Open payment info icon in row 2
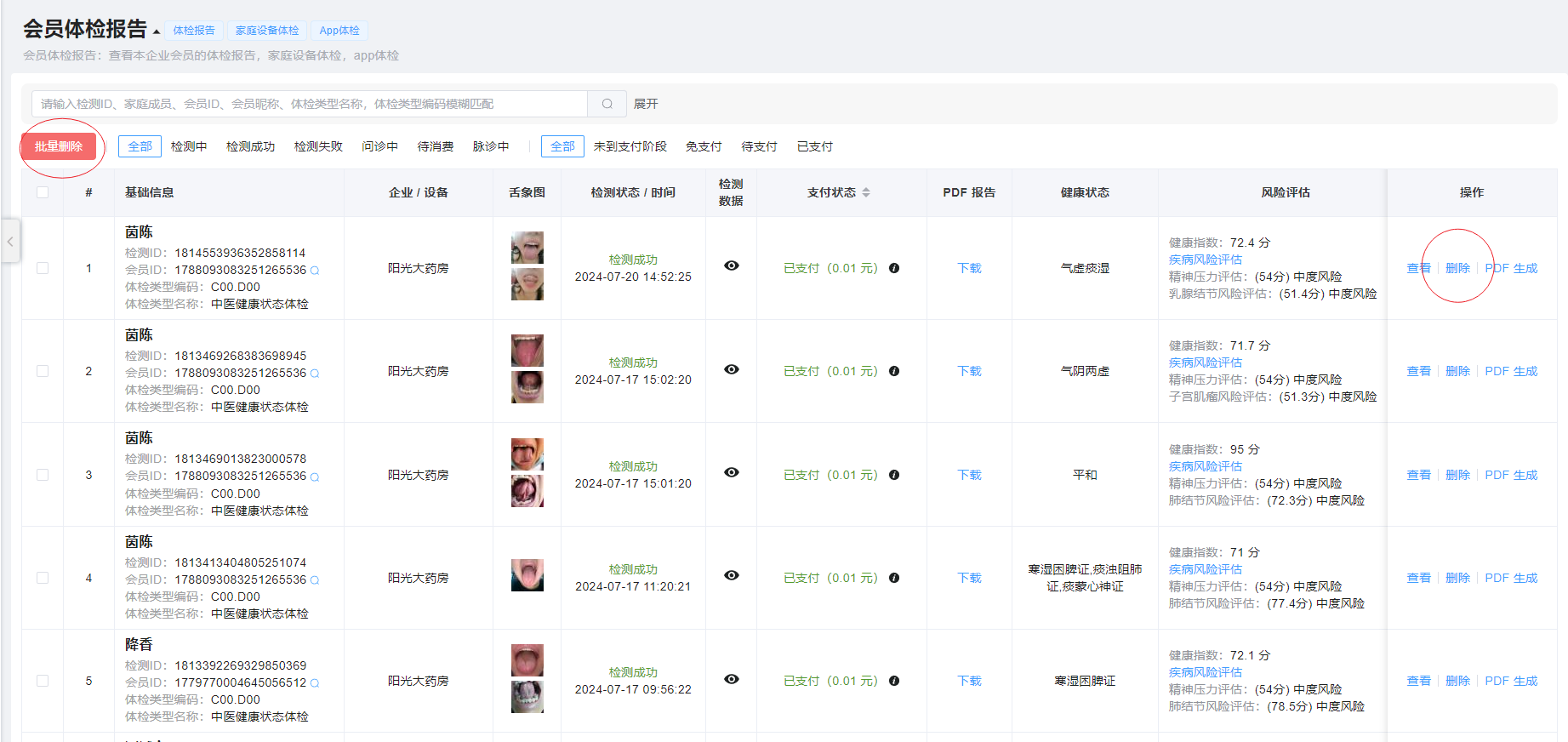Viewport: 1568px width, 742px height. click(x=894, y=371)
